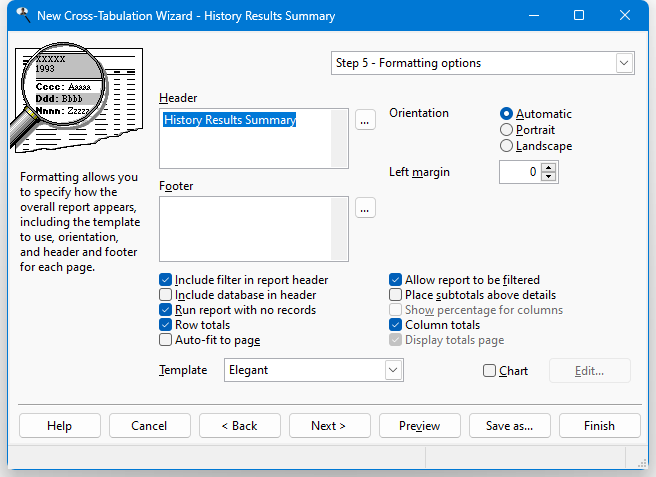
Task: Open the Footer ellipsis editor button
Action: (365, 208)
